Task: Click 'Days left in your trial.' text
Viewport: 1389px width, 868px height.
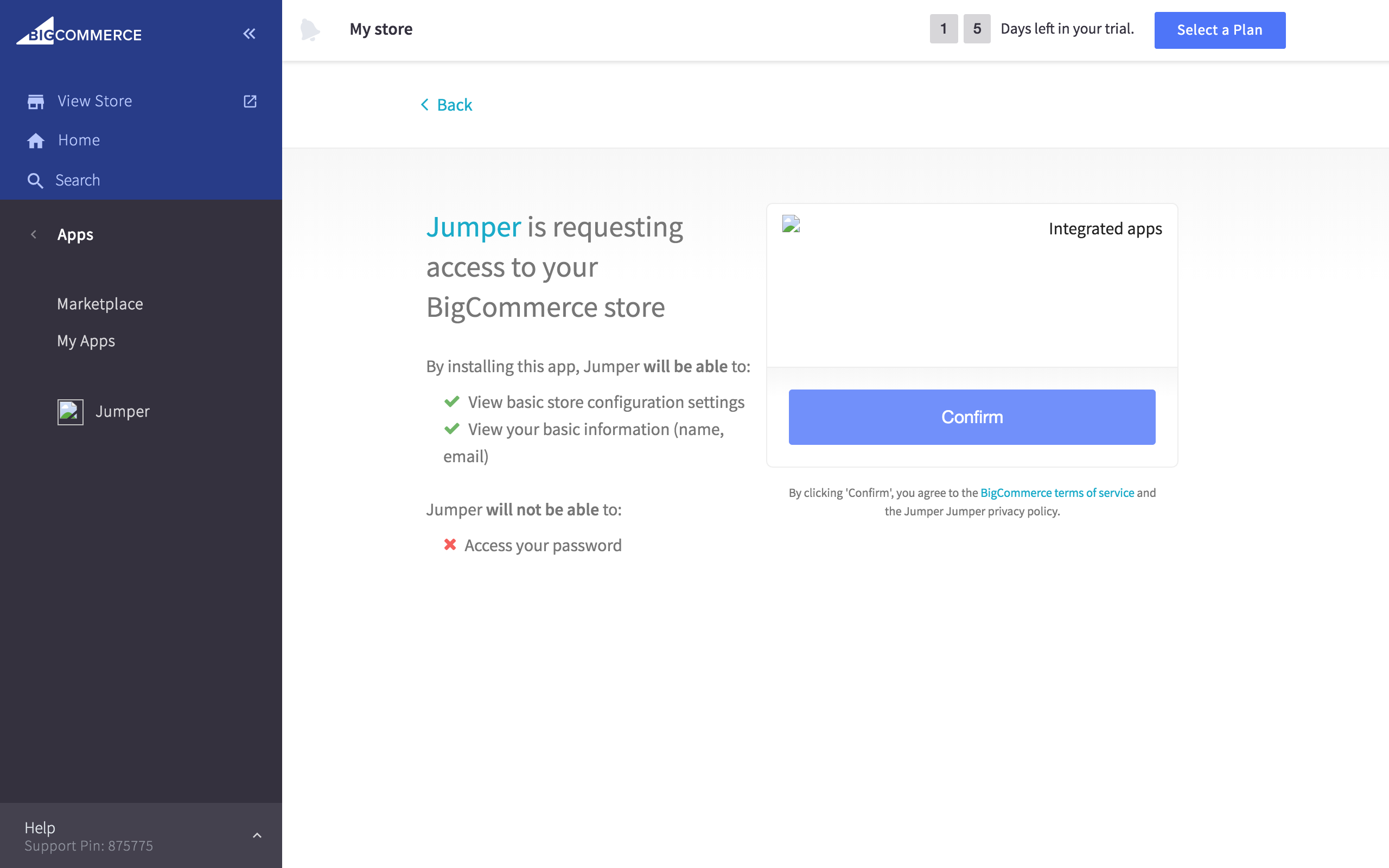Action: click(x=1067, y=29)
